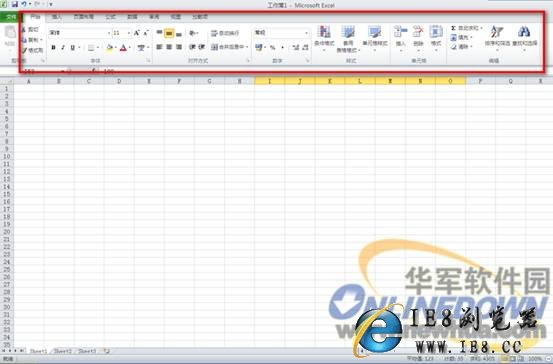Open the number format dropdown
The width and height of the screenshot is (553, 364).
point(306,33)
